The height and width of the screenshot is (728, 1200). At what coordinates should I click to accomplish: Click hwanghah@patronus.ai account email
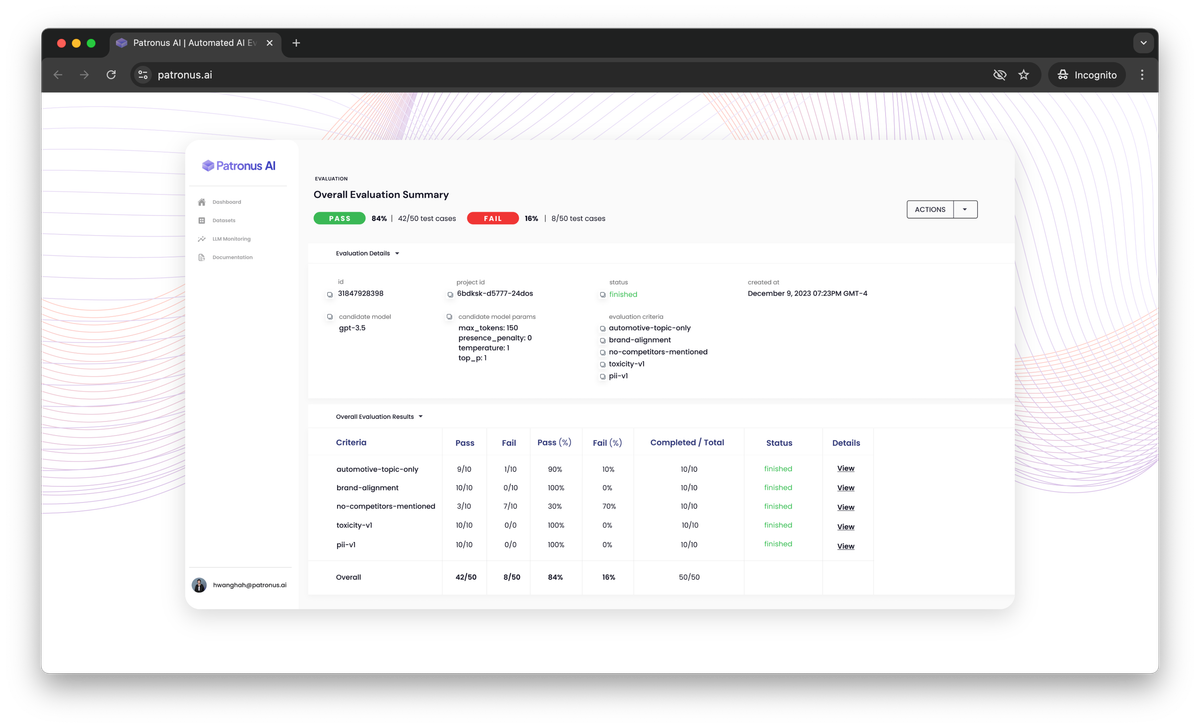250,585
